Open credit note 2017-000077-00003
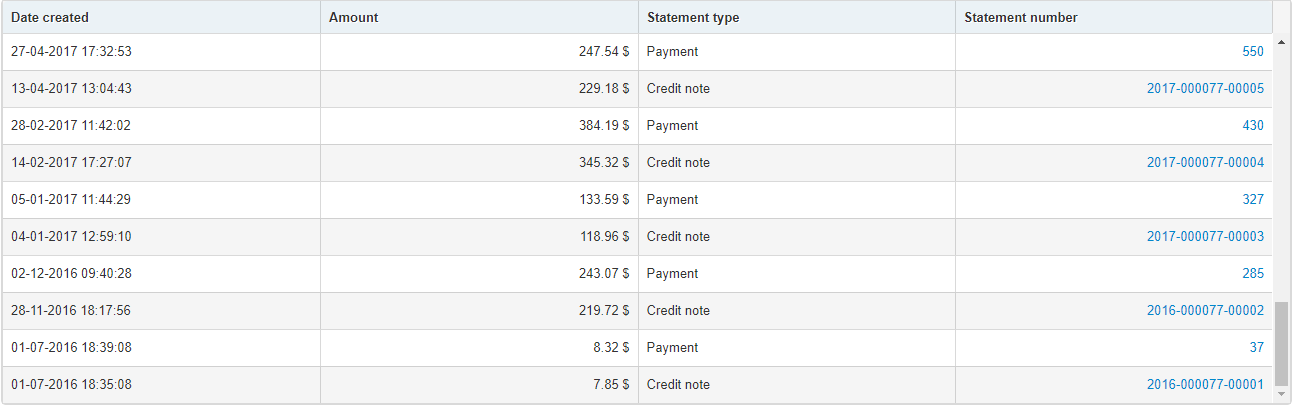Viewport: 1294px width, 406px height. [1205, 237]
